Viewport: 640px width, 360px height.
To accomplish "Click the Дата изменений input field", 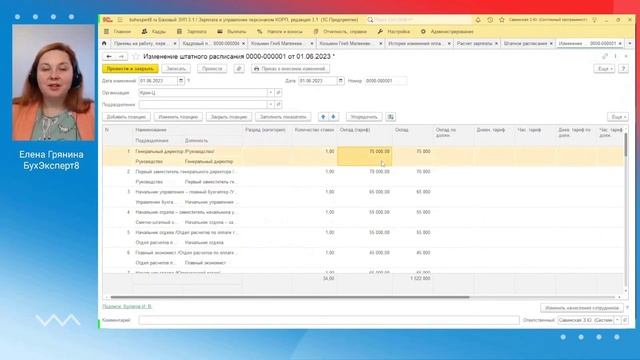I will click(x=158, y=81).
